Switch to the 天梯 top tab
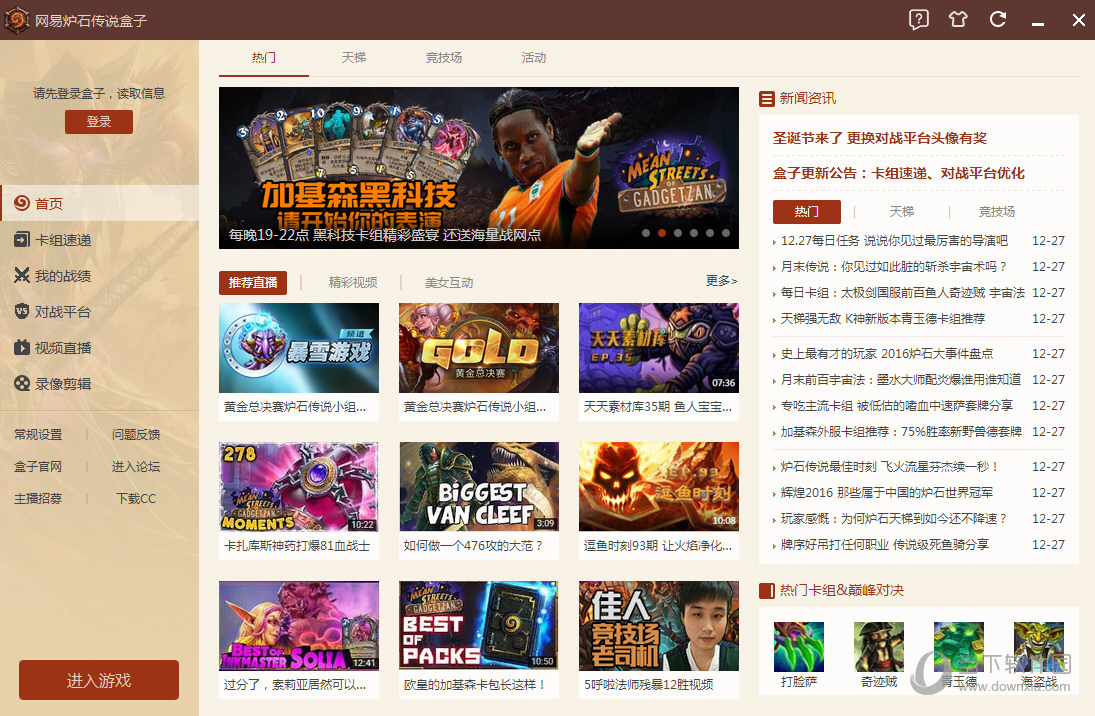The height and width of the screenshot is (716, 1095). [x=353, y=58]
